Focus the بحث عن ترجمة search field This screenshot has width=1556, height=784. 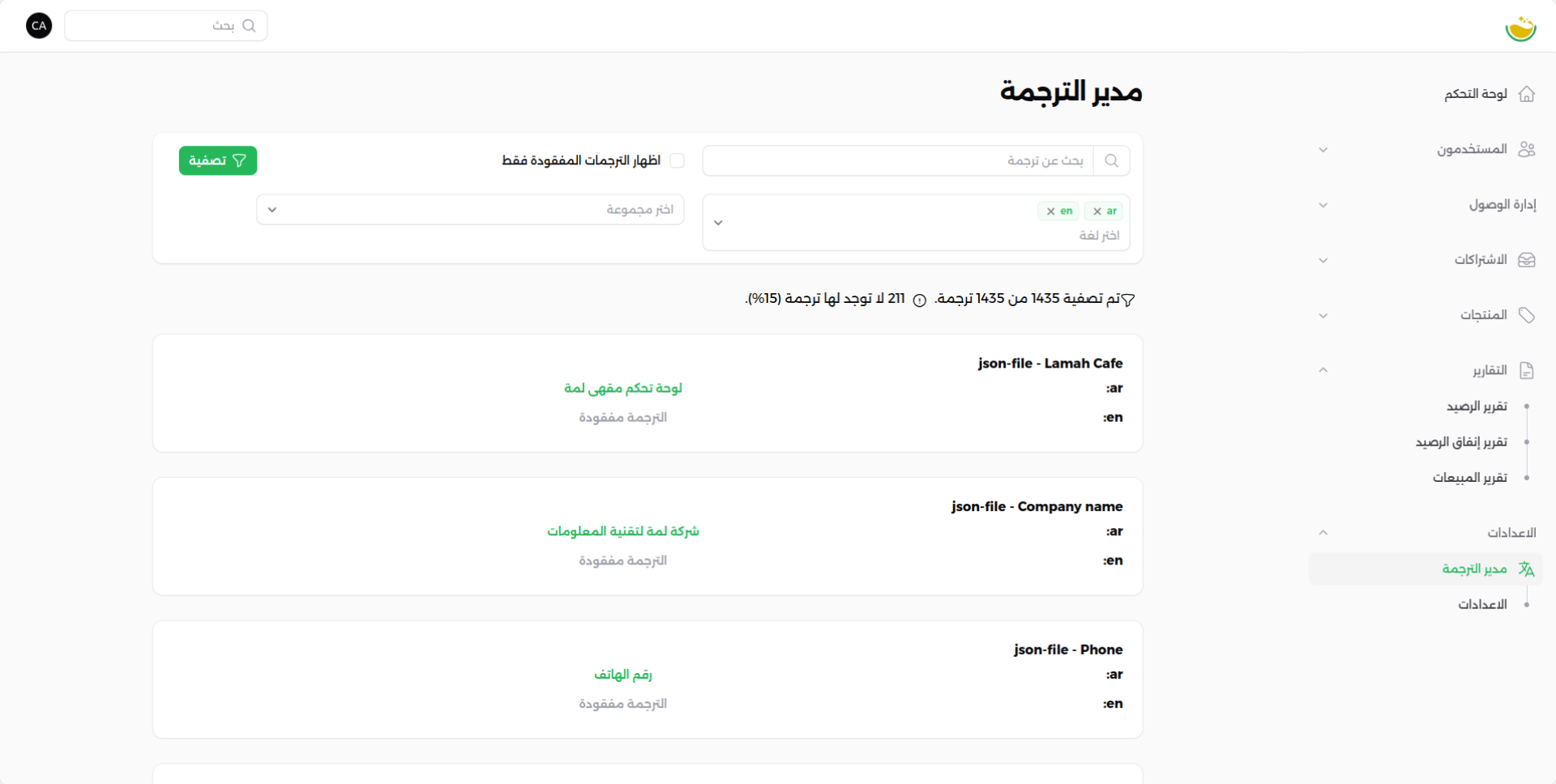coord(898,160)
